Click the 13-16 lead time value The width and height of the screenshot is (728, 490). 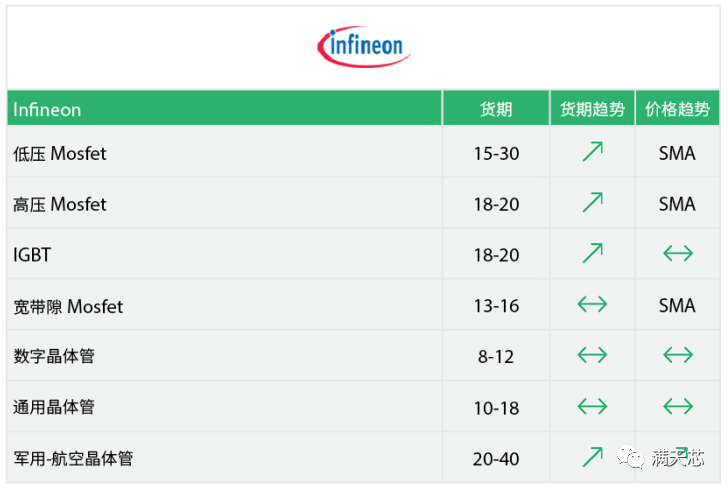[496, 306]
